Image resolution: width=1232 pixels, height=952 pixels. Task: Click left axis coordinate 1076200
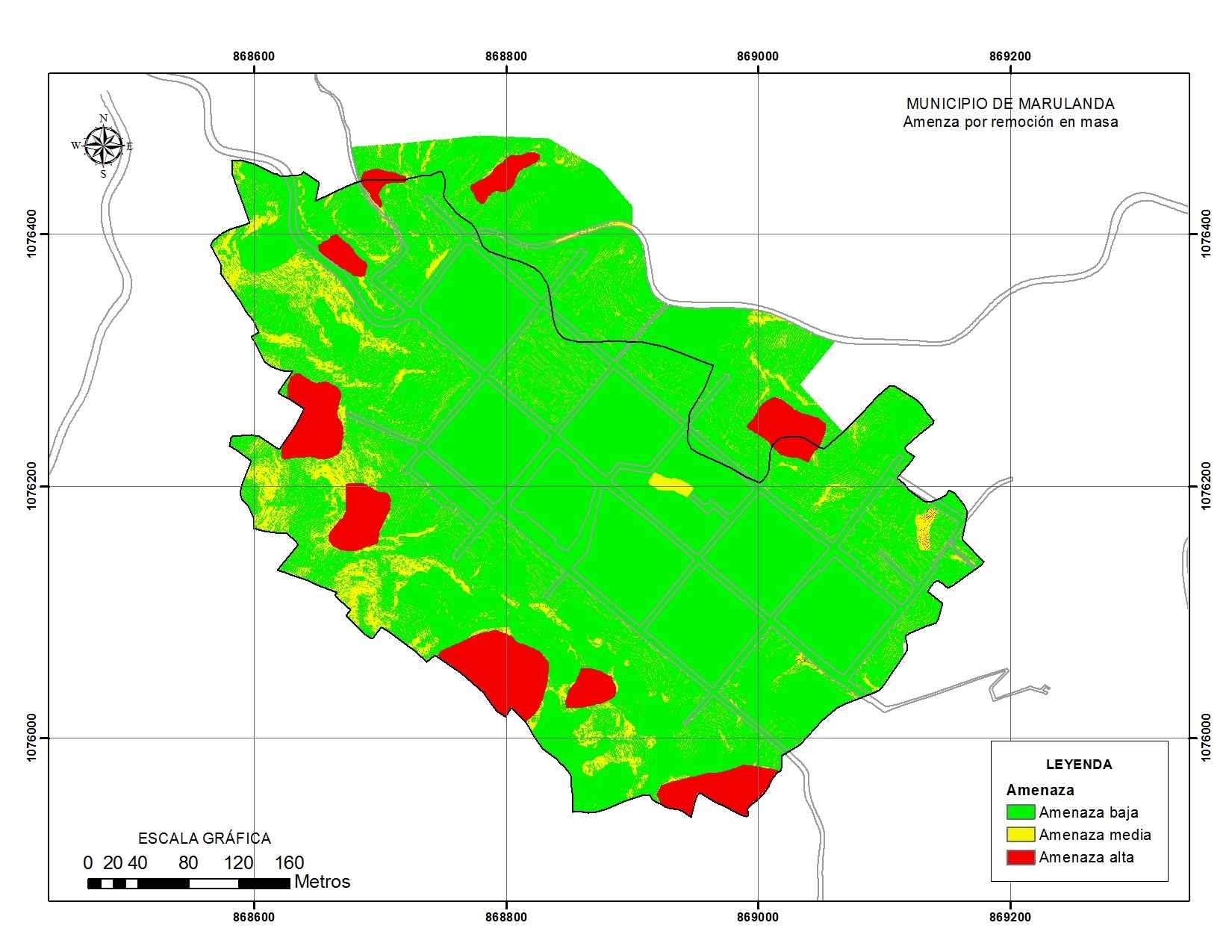pyautogui.click(x=32, y=486)
